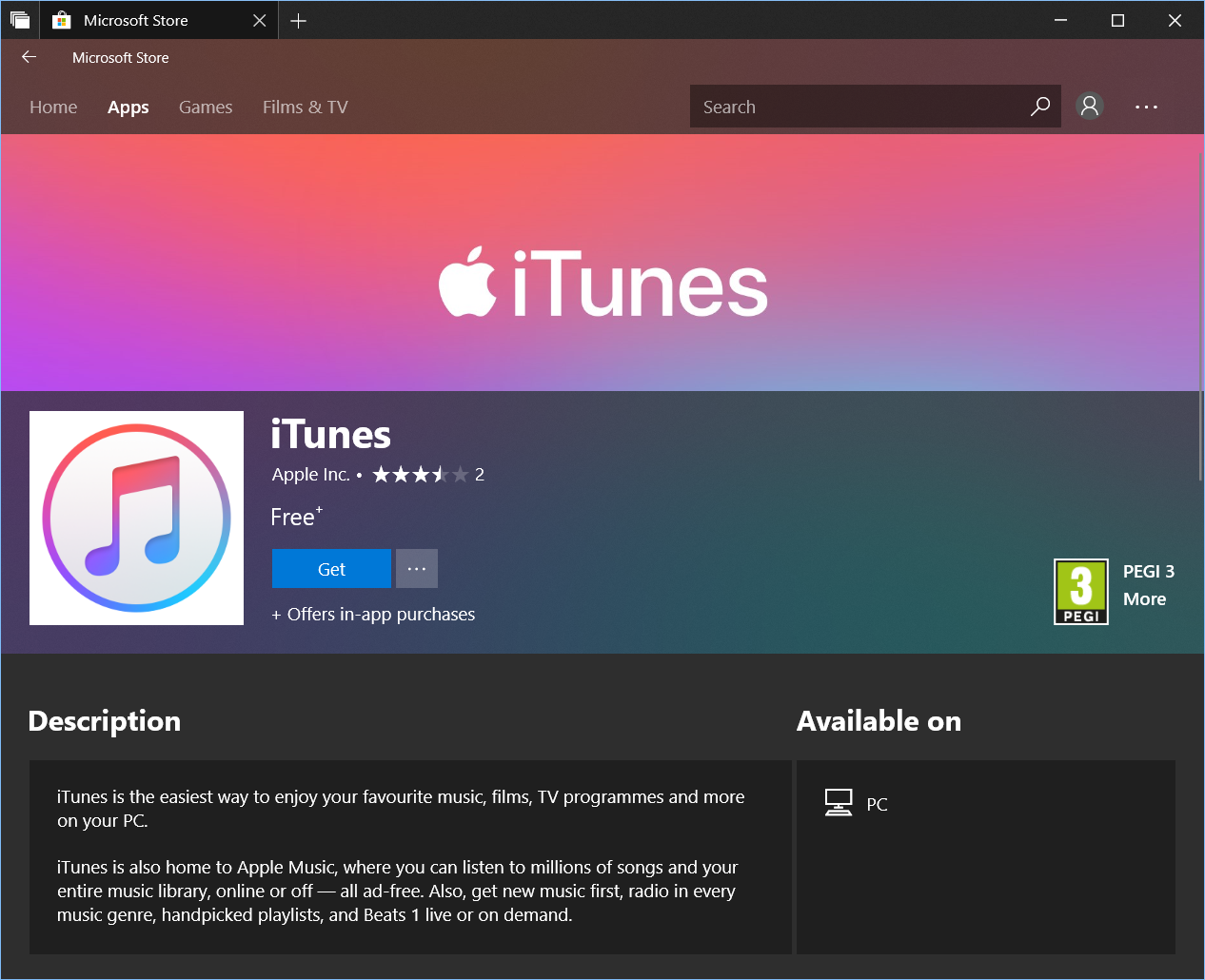
Task: Click the 'Offers in-app purchases' text
Action: pyautogui.click(x=381, y=615)
